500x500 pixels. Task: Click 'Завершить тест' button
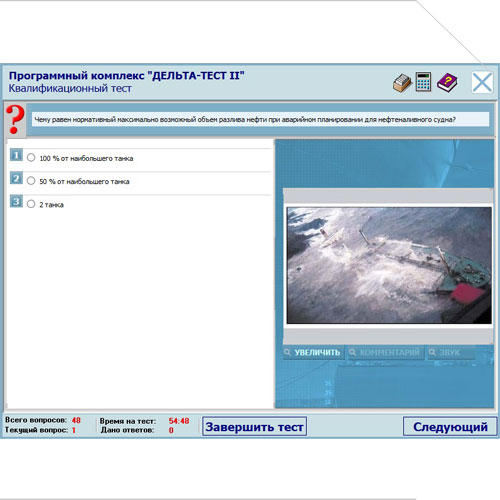pyautogui.click(x=254, y=427)
